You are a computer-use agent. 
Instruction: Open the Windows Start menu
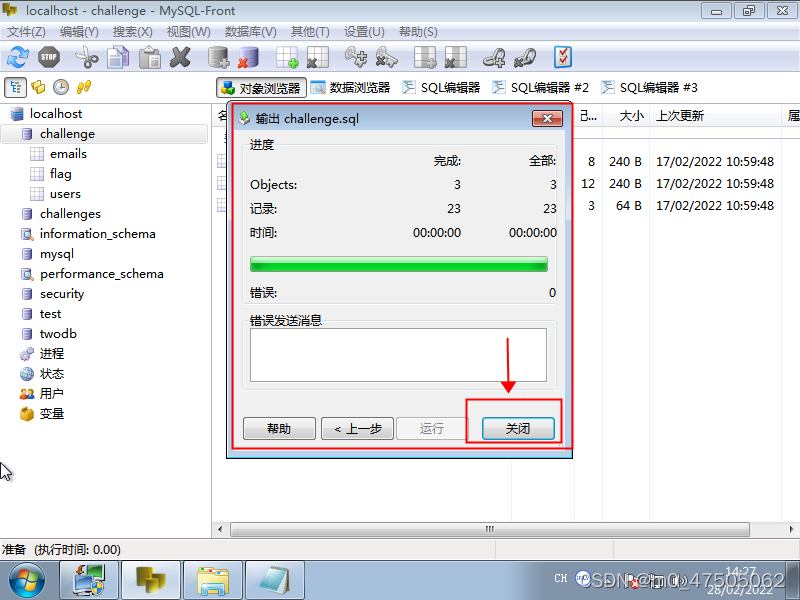(x=27, y=581)
